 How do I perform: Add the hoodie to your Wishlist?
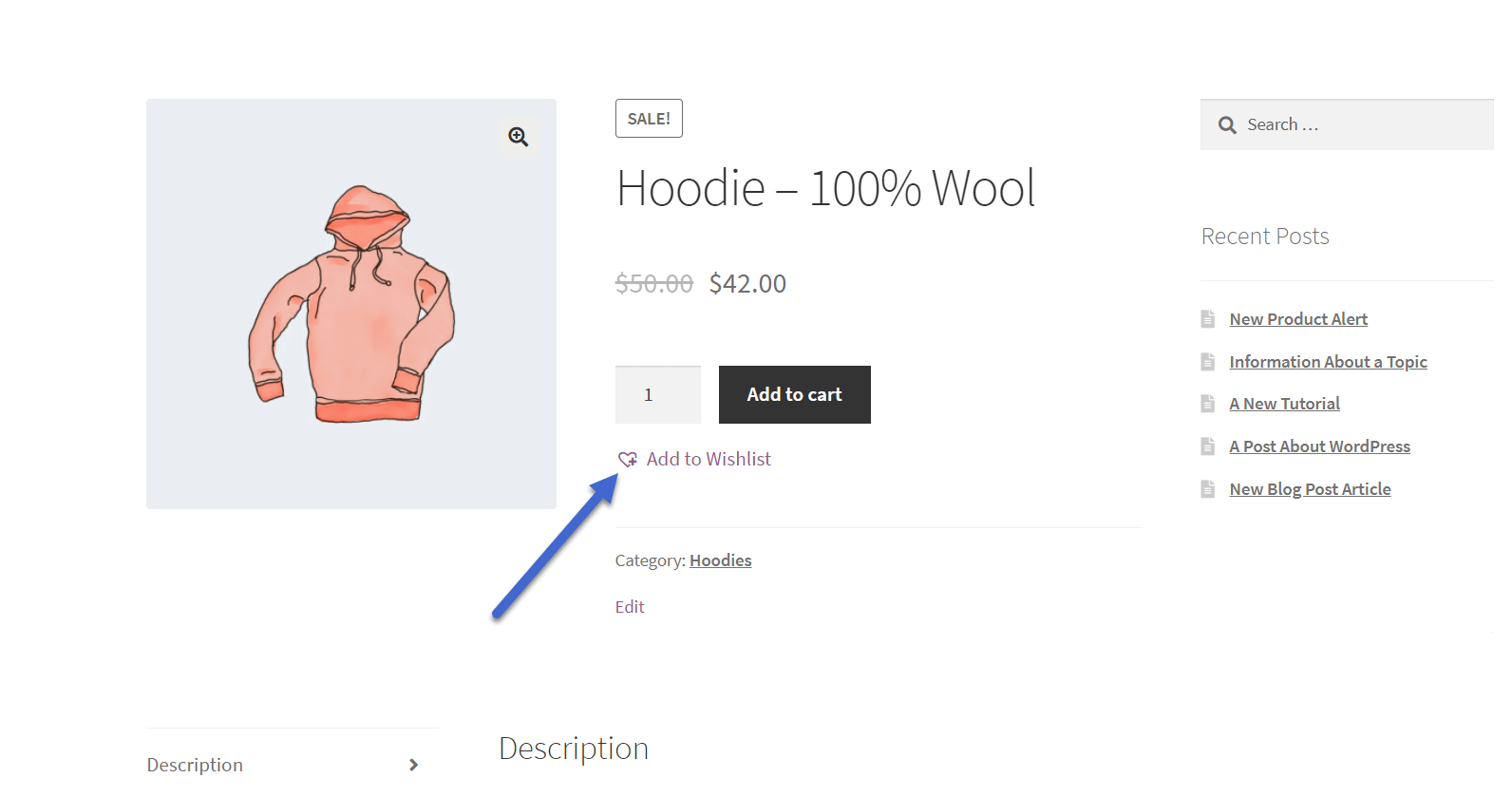tap(708, 459)
